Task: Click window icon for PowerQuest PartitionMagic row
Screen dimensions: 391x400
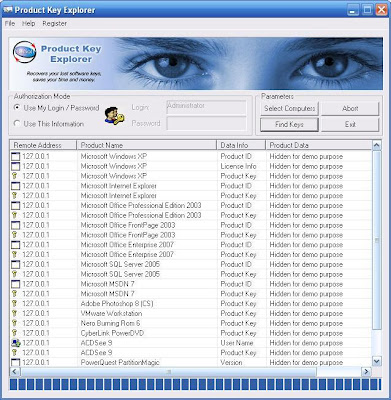Action: pos(15,362)
